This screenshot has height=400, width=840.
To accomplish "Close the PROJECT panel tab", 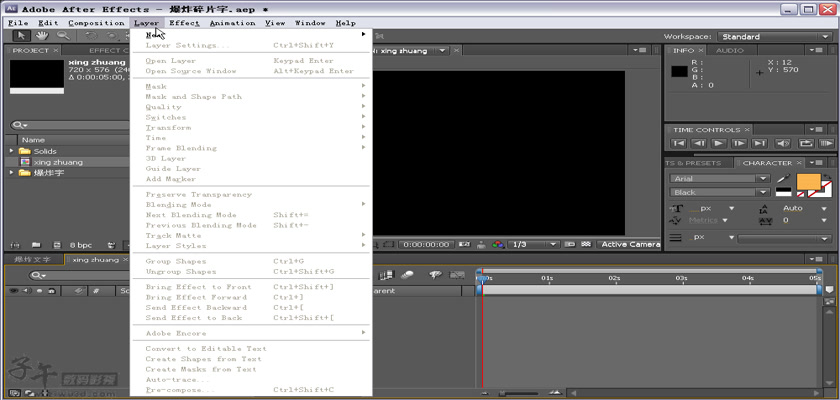I will (56, 50).
